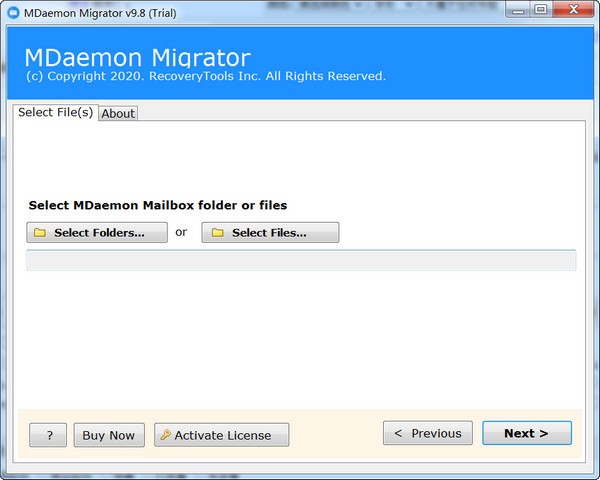This screenshot has width=600, height=480.
Task: Close the MDaemon Migrator window
Action: 573,11
